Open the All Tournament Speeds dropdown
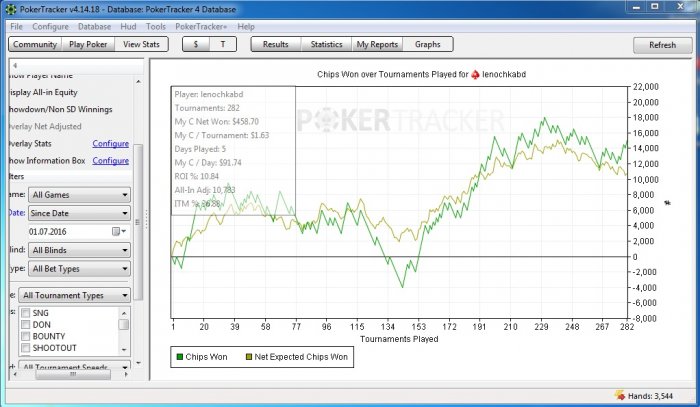 (x=75, y=366)
